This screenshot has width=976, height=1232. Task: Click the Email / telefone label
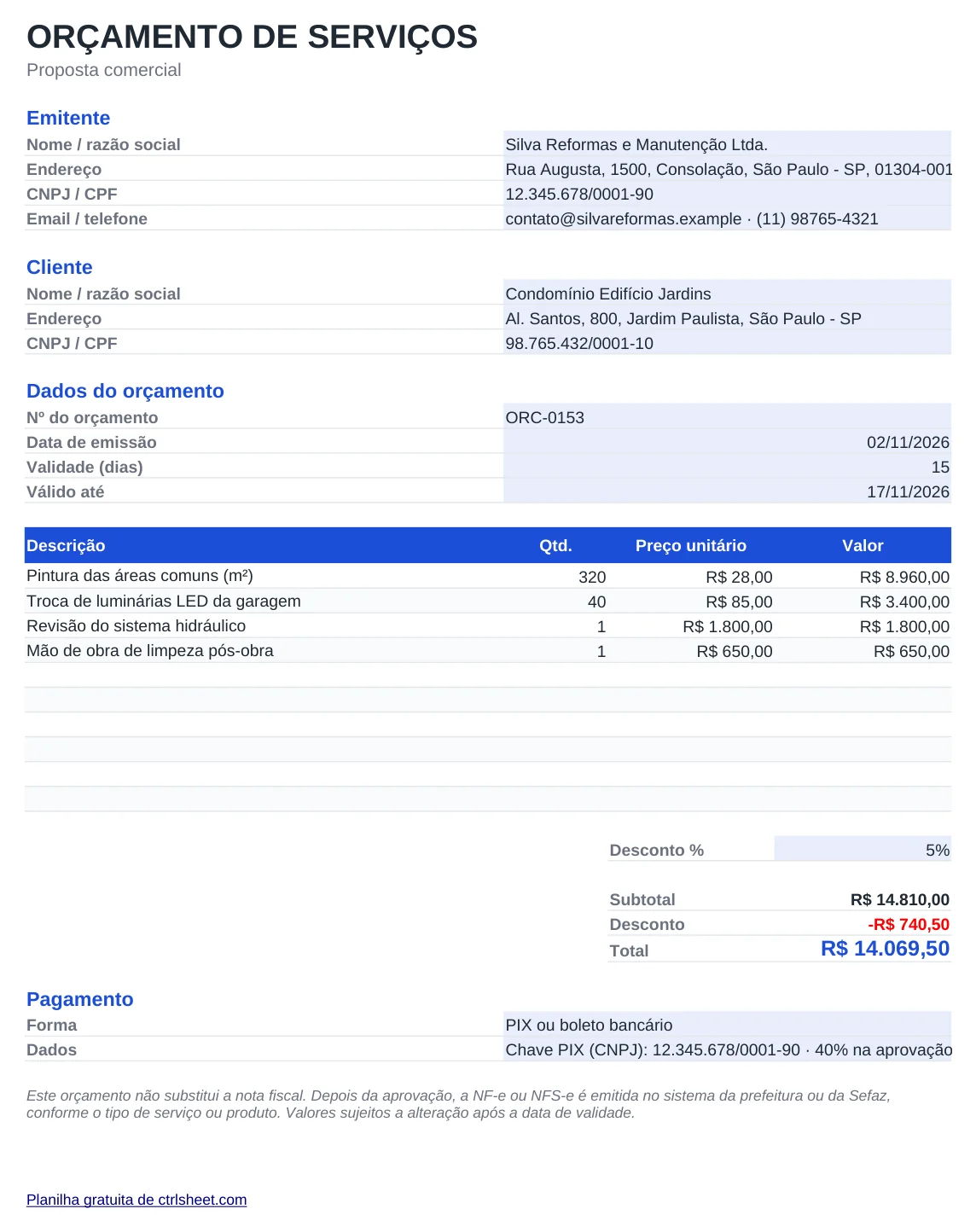[x=87, y=218]
